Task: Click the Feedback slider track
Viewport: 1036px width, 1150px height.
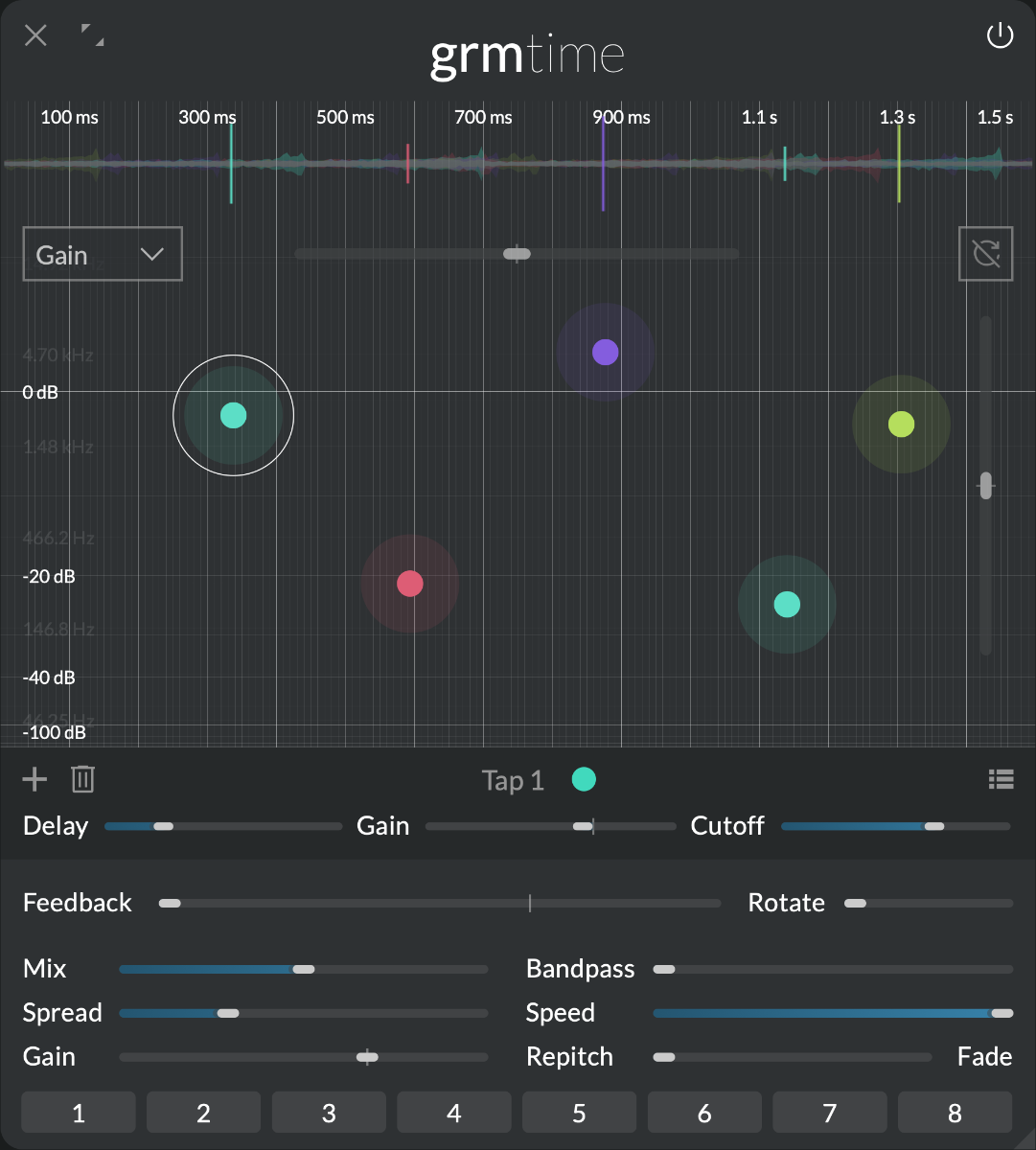Action: tap(441, 903)
